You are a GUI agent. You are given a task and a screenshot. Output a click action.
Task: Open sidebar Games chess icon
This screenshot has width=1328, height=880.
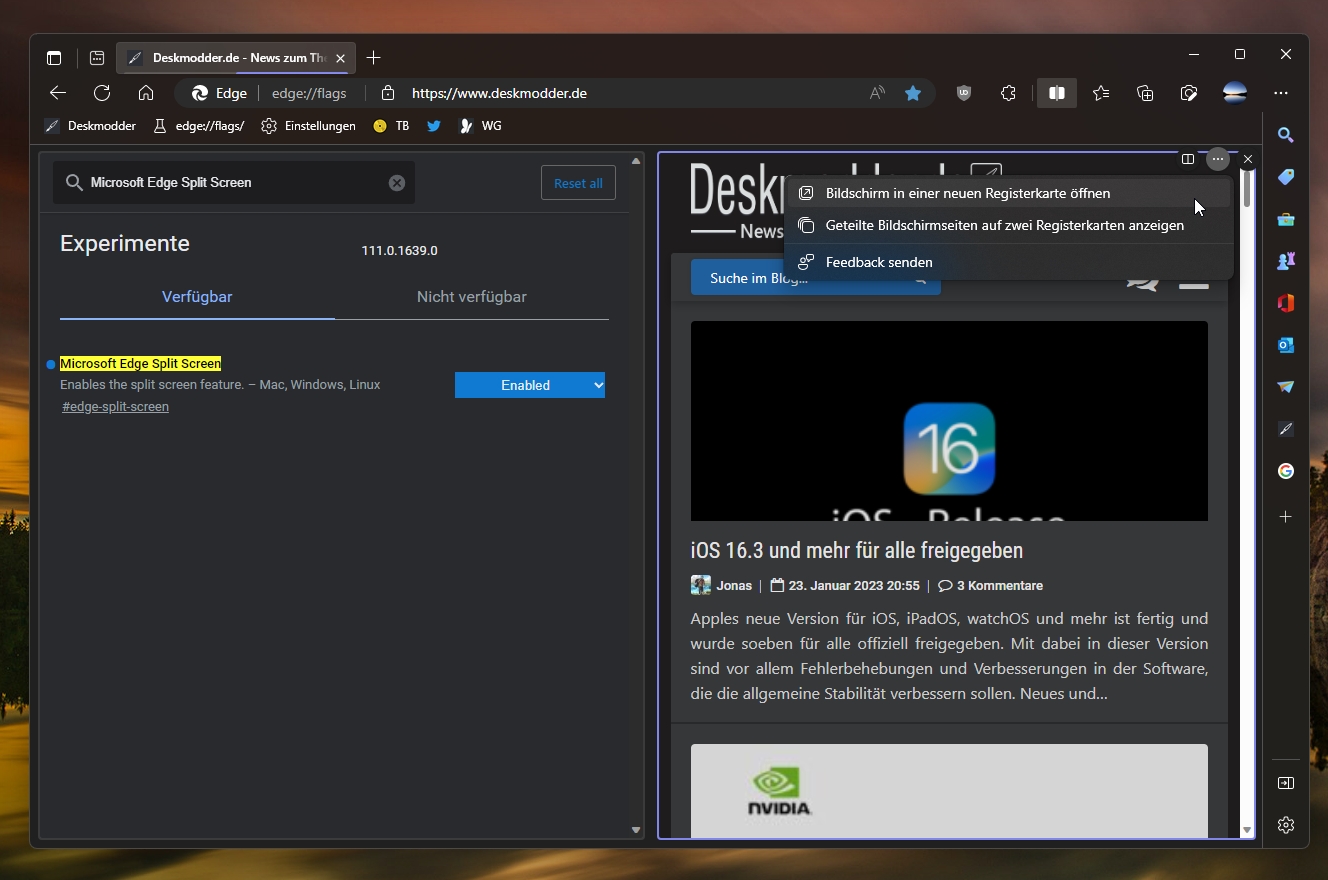tap(1286, 261)
